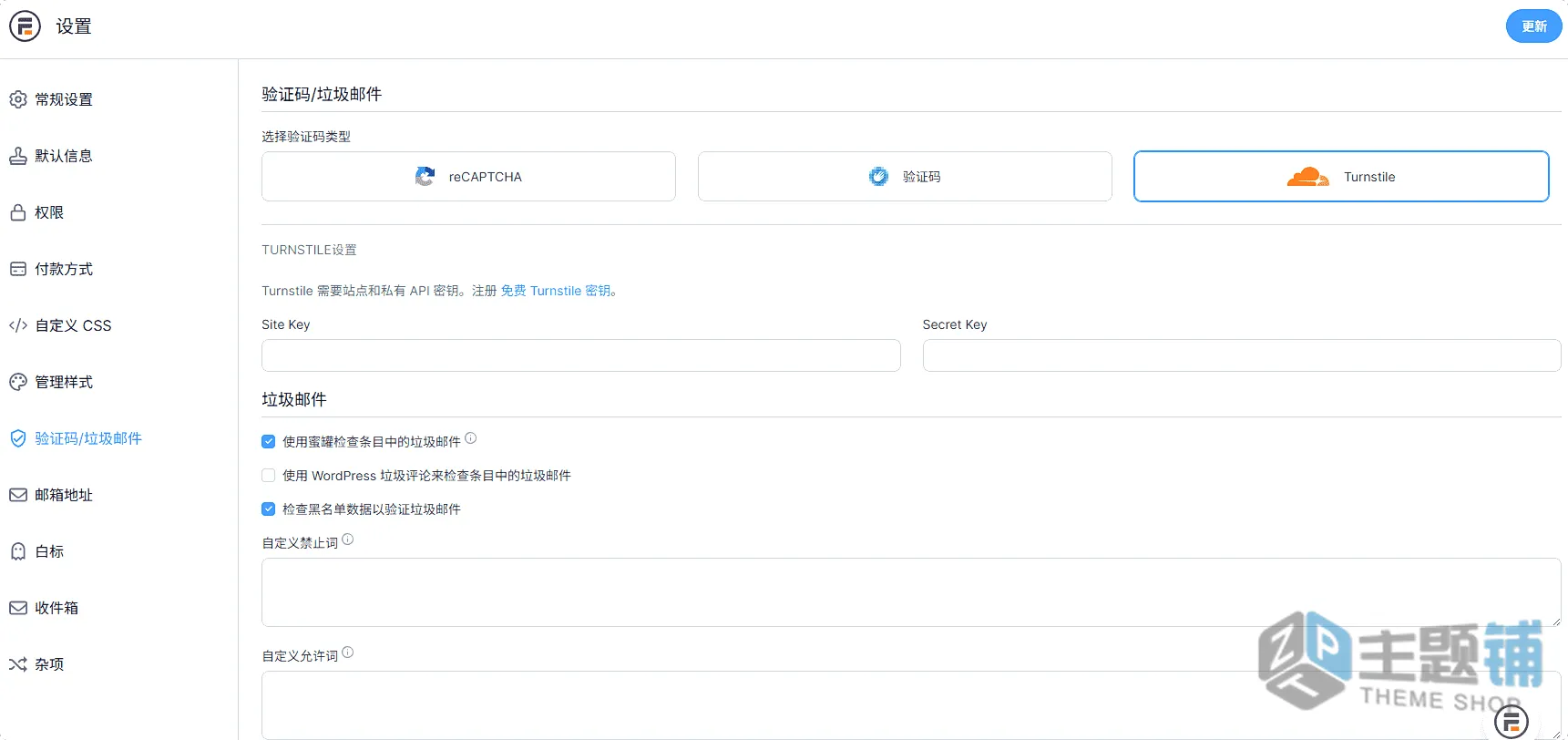Image resolution: width=1568 pixels, height=740 pixels.
Task: Select reCAPTCHA as captcha type
Action: 468,177
